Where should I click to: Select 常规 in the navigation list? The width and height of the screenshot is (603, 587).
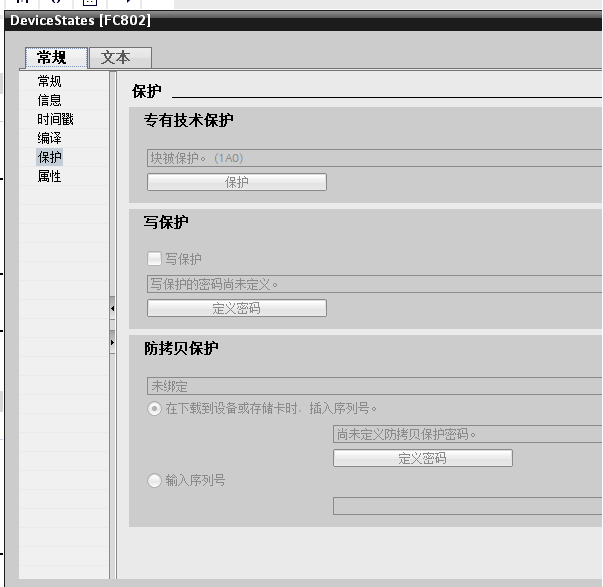pos(50,81)
